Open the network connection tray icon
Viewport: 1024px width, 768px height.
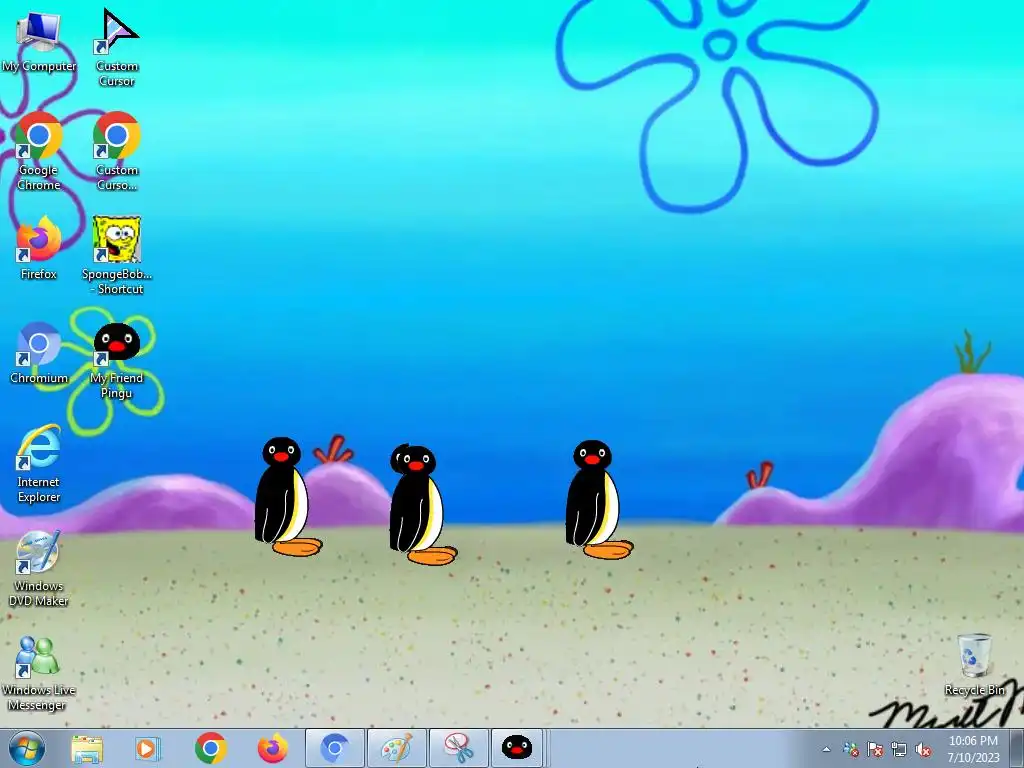coord(899,750)
